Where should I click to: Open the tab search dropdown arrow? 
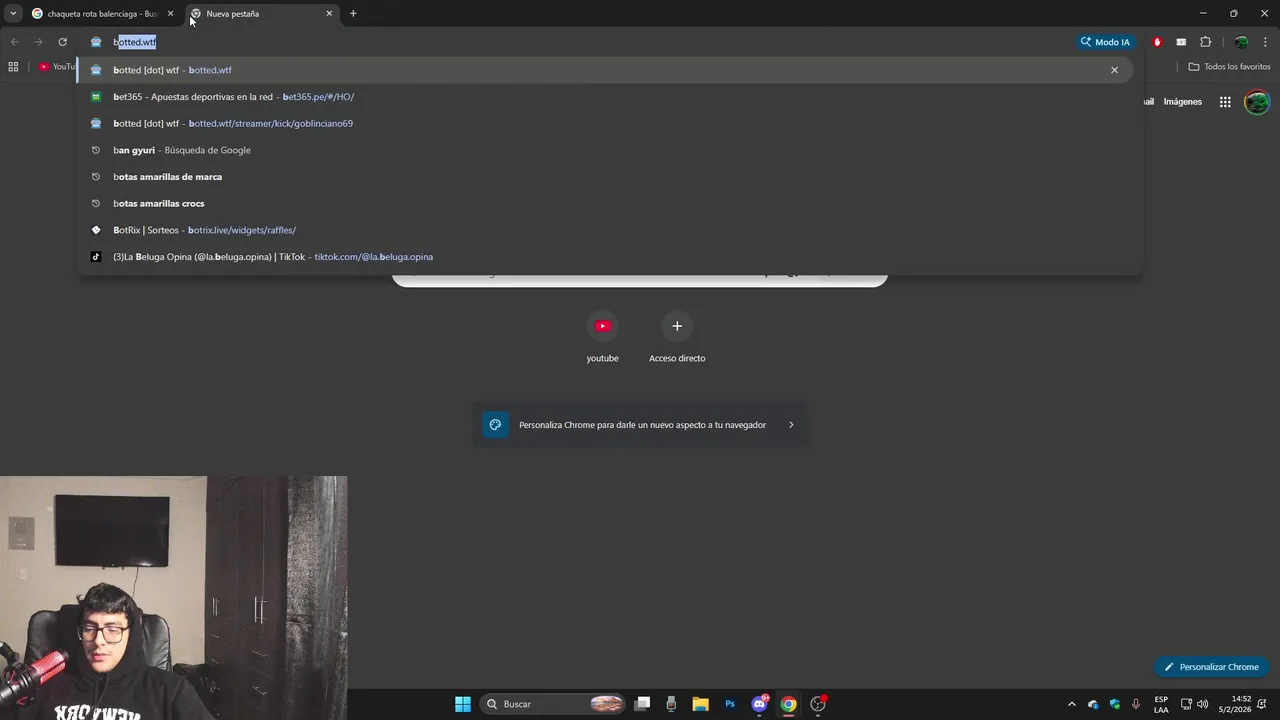tap(13, 13)
